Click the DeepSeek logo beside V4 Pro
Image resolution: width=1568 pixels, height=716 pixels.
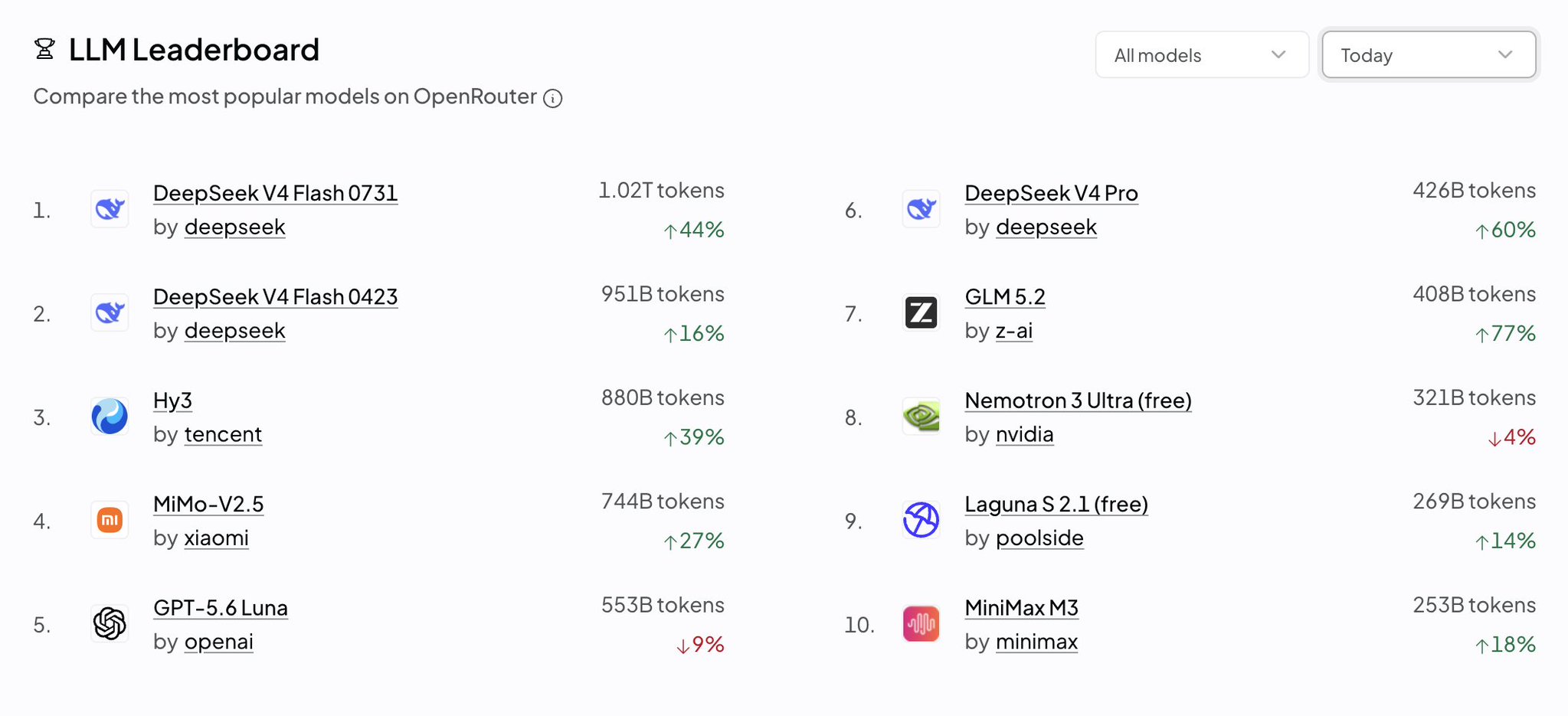click(921, 209)
